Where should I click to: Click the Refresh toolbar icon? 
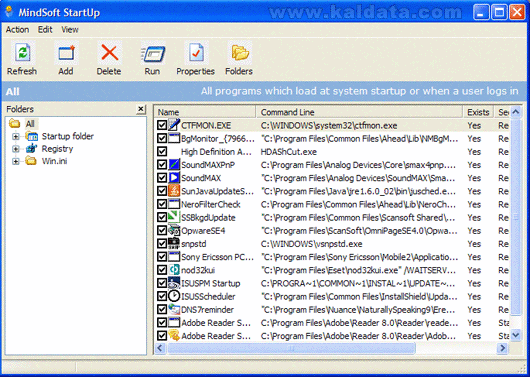(x=22, y=53)
